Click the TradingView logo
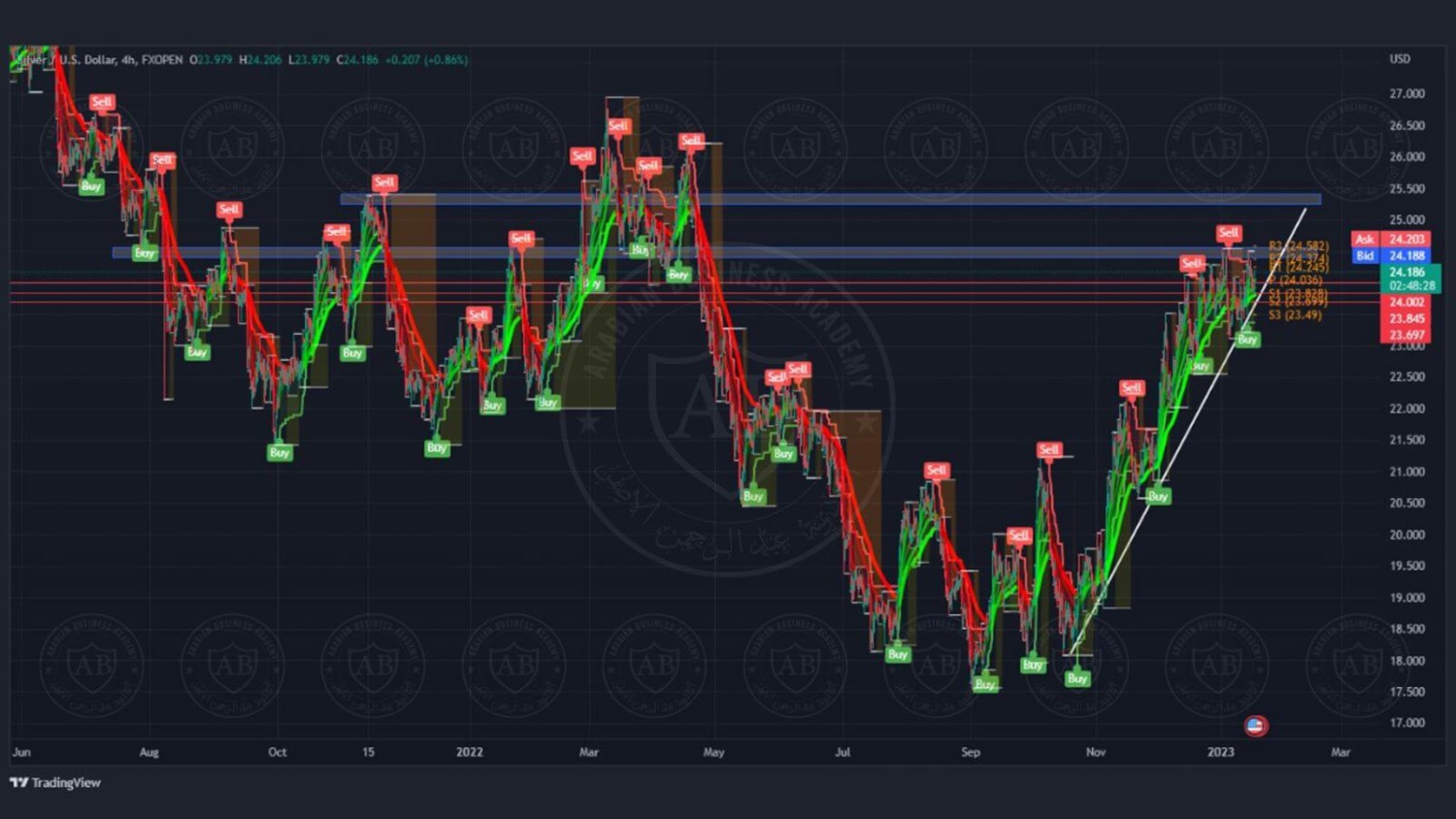The image size is (1456, 819). point(55,783)
